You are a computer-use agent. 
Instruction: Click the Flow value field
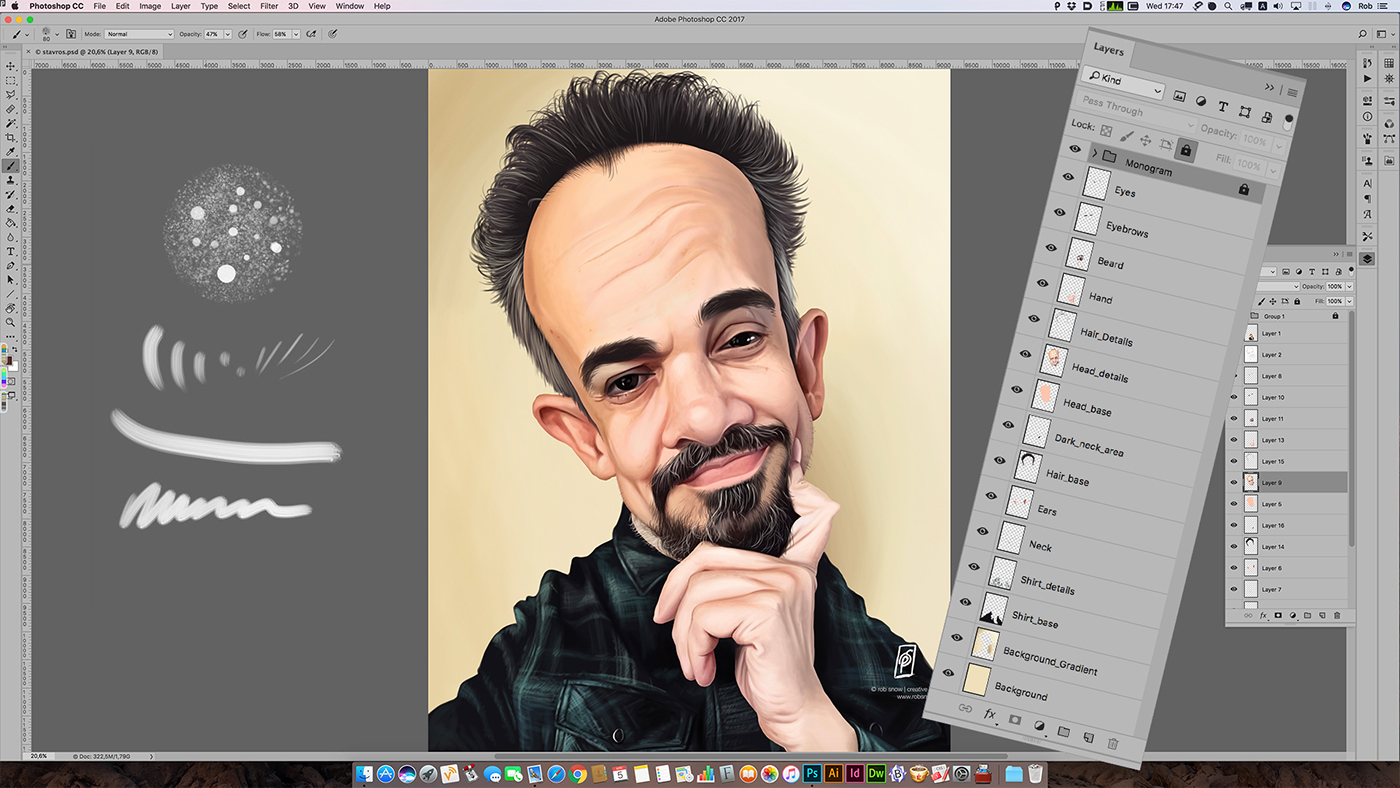280,34
